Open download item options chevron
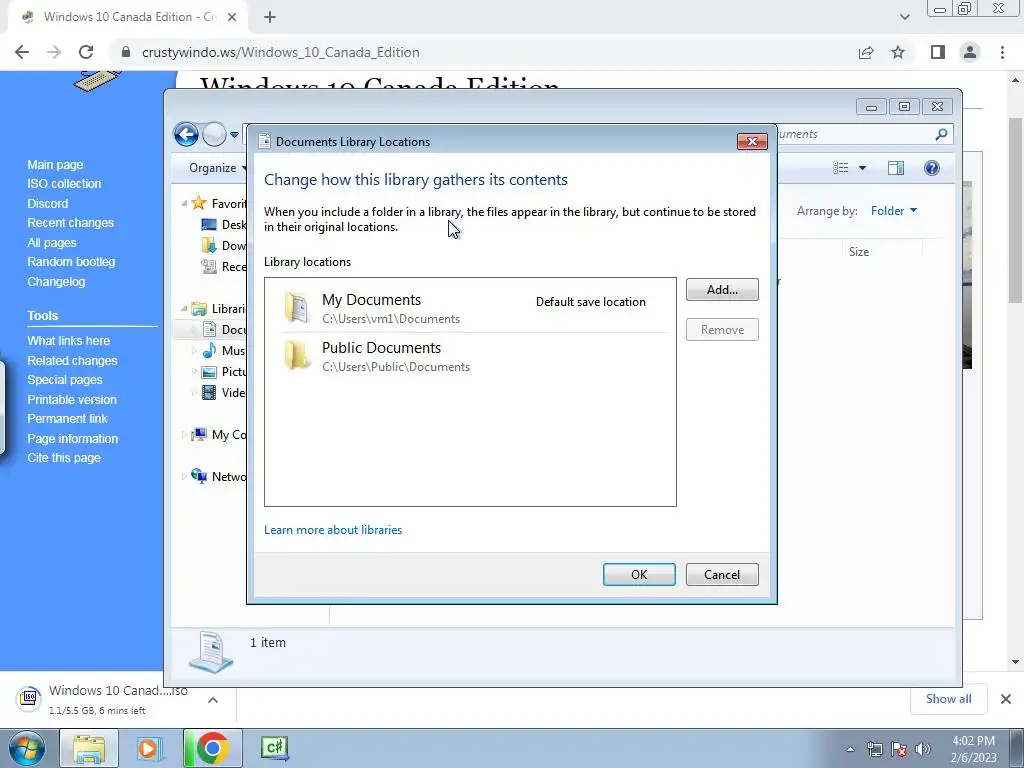 pyautogui.click(x=213, y=699)
